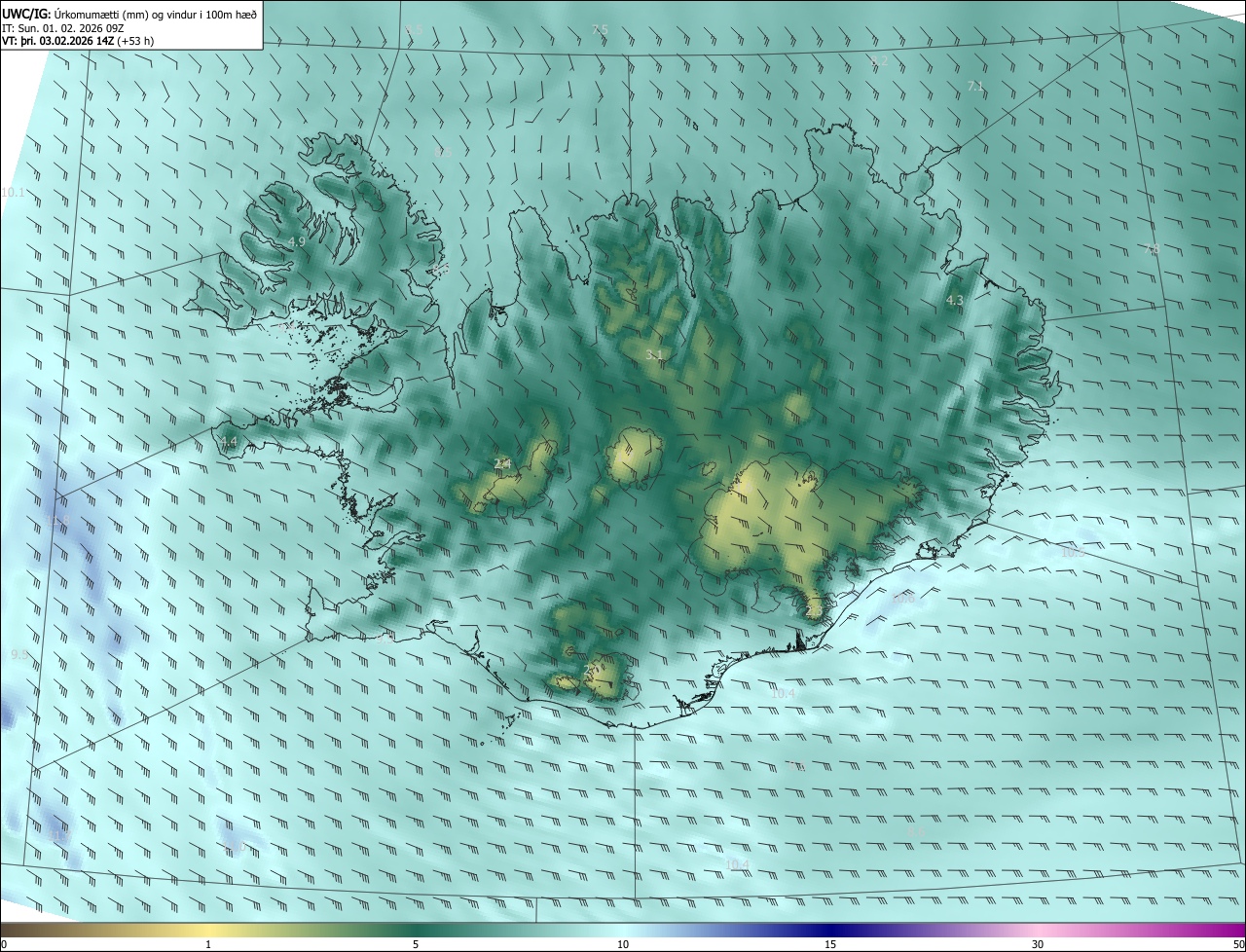Screen dimensions: 1246x952
Task: Click the colorbar tick label '30'
Action: point(1038,944)
